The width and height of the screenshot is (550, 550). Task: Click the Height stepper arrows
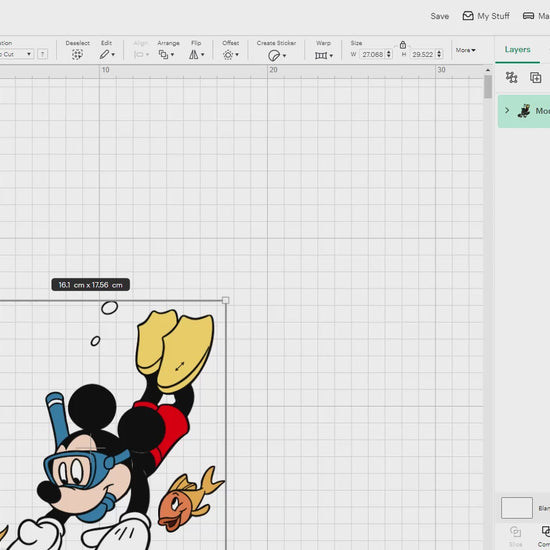coord(439,54)
